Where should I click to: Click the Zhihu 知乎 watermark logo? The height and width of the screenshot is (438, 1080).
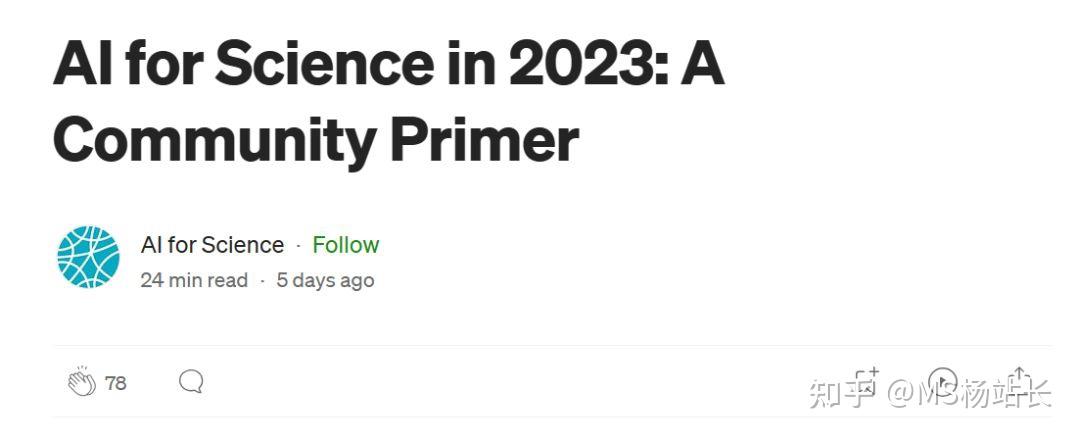(838, 393)
